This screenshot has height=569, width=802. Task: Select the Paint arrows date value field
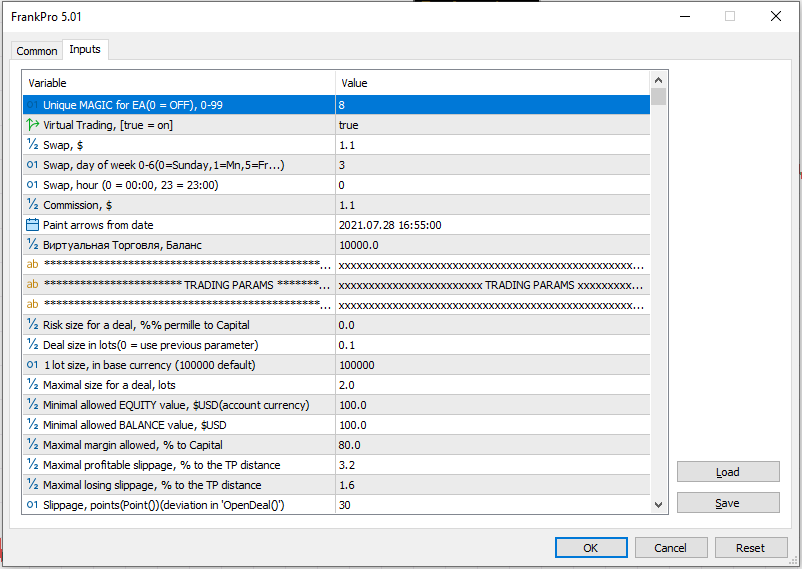[x=492, y=225]
